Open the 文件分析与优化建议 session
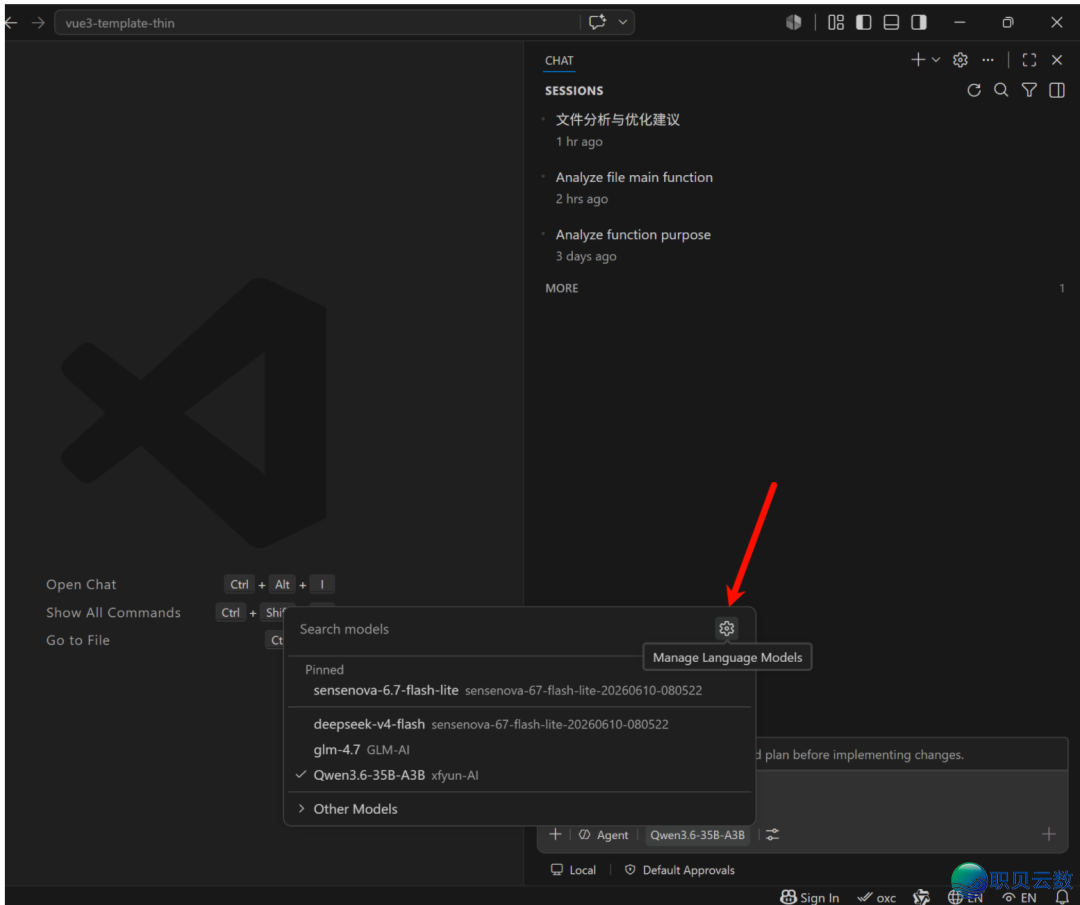1080x905 pixels. (802, 130)
